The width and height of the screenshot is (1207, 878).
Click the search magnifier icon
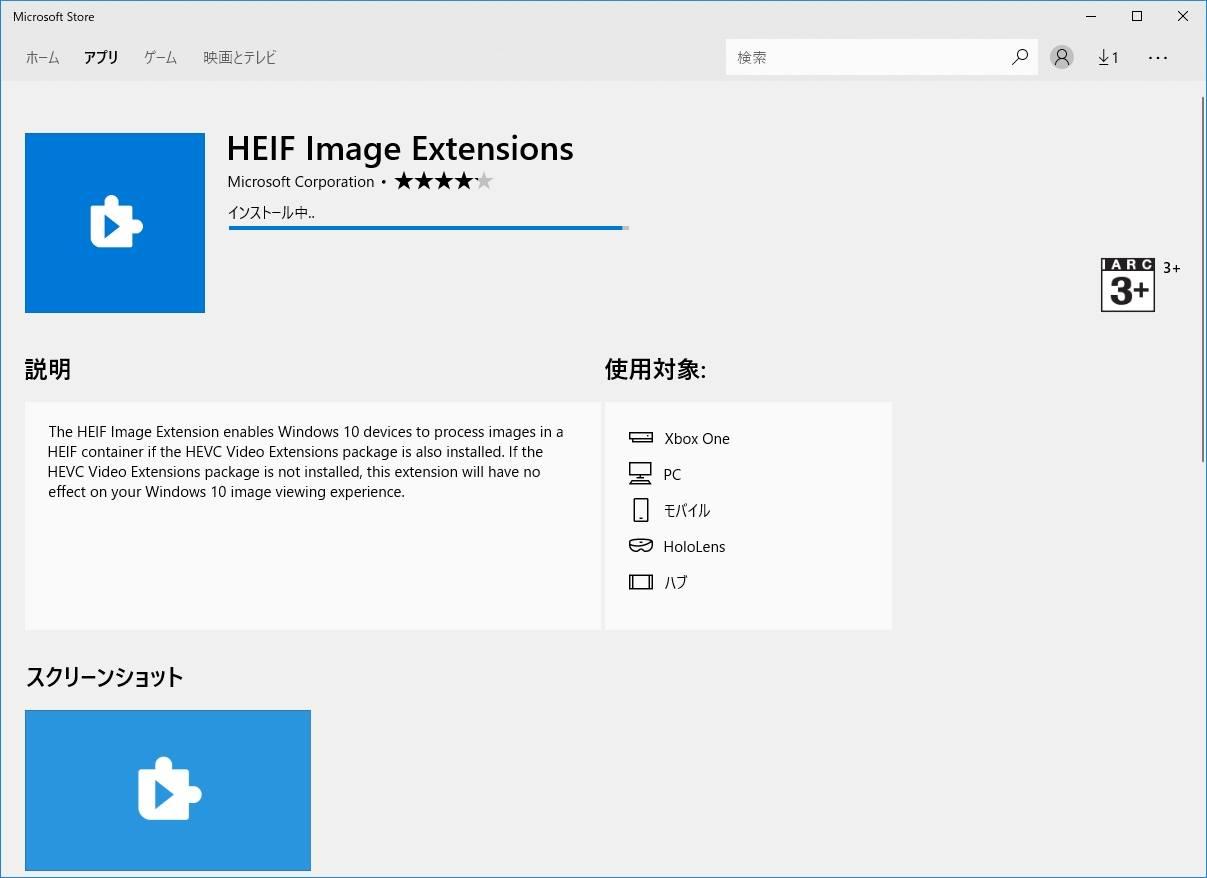click(x=1019, y=57)
